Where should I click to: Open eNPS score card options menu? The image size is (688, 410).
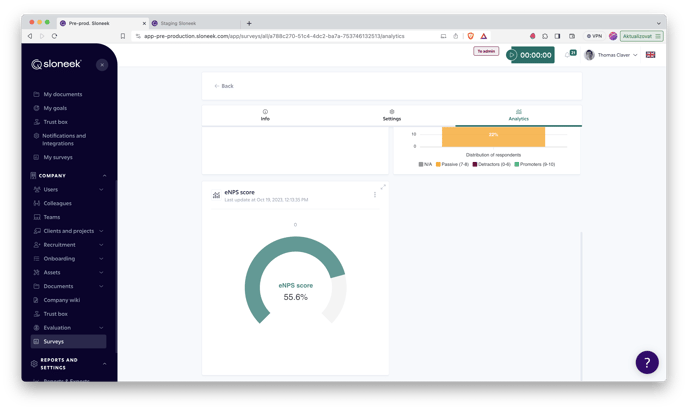[375, 194]
